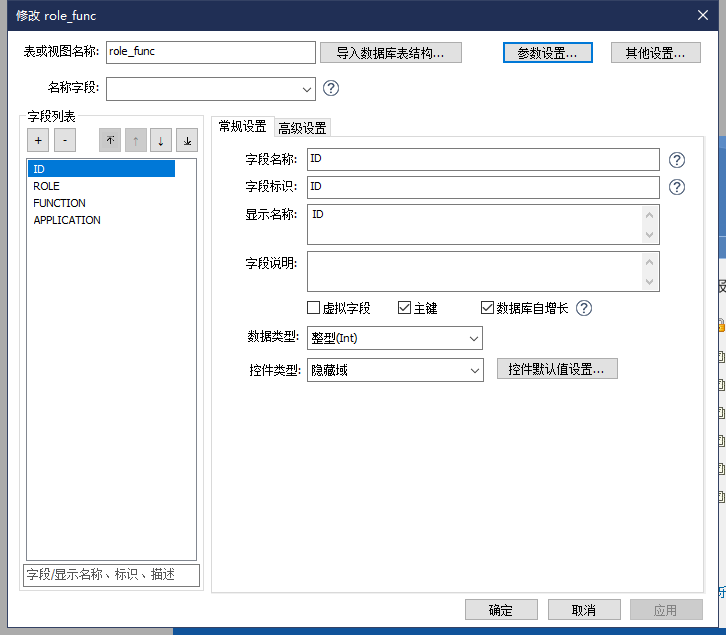
Task: Uncheck the 主键 checkbox
Action: 405,308
